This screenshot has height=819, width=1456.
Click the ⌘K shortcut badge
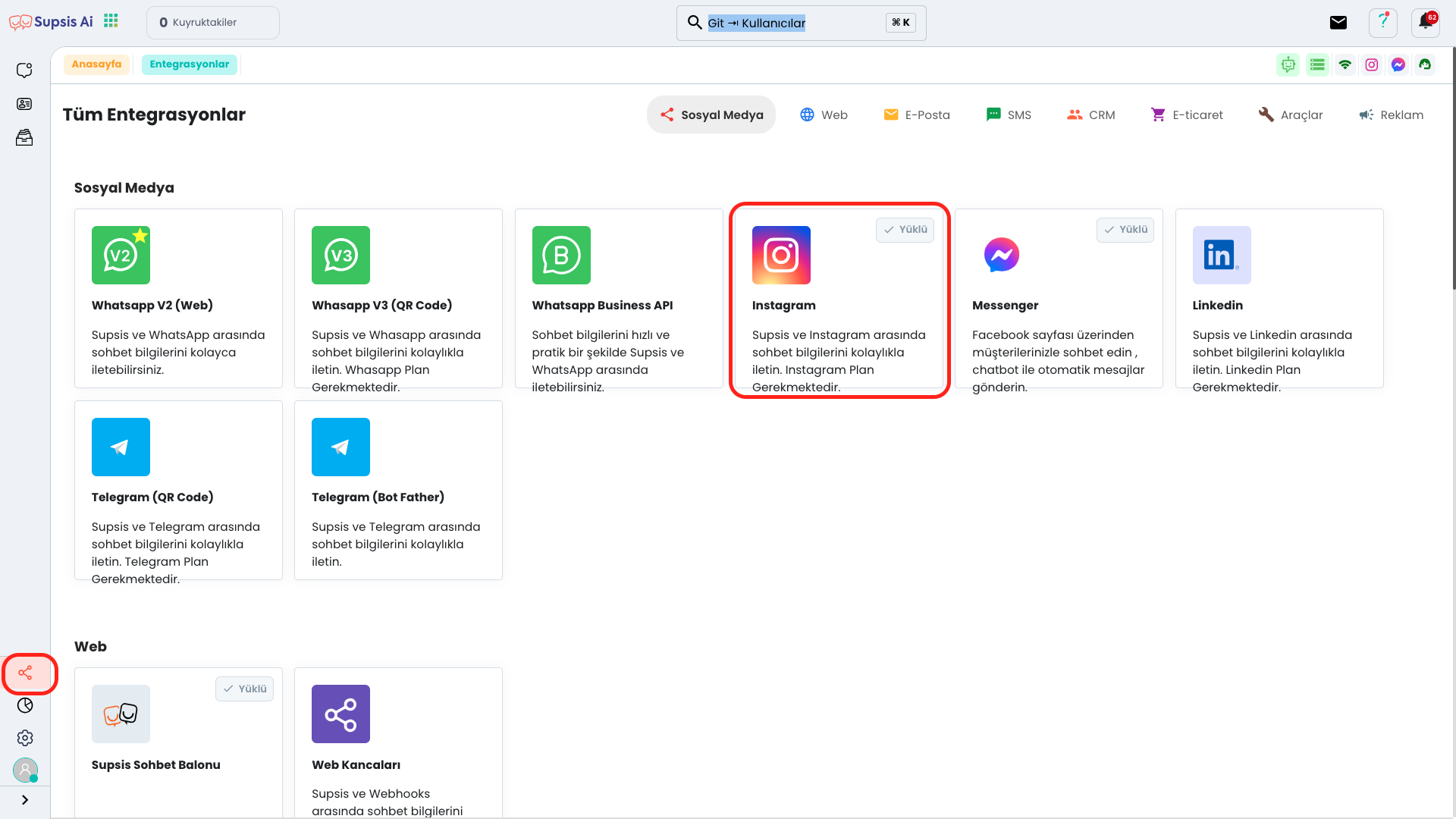point(900,23)
